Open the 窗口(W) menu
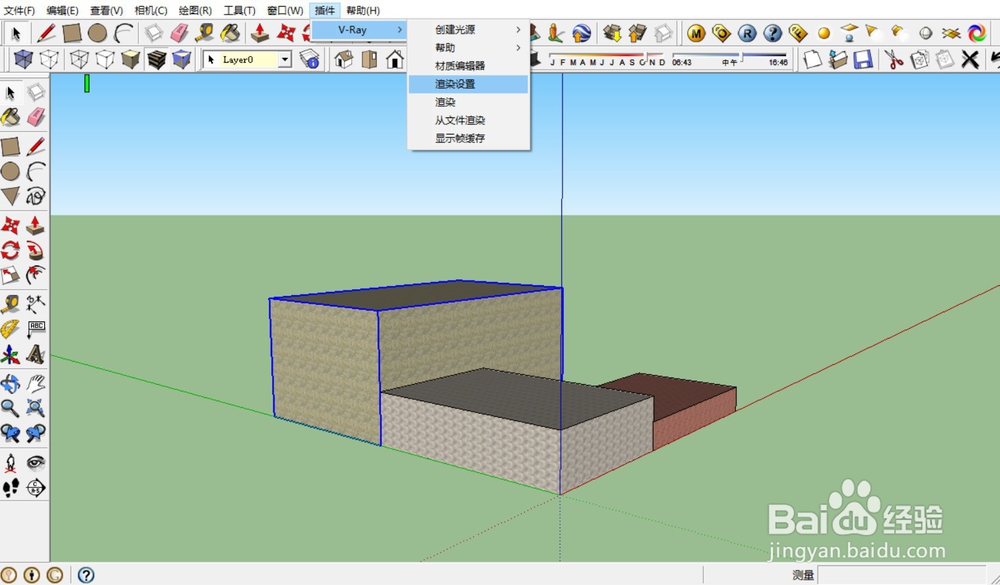Screen dimensions: 1000x585 tap(285, 10)
